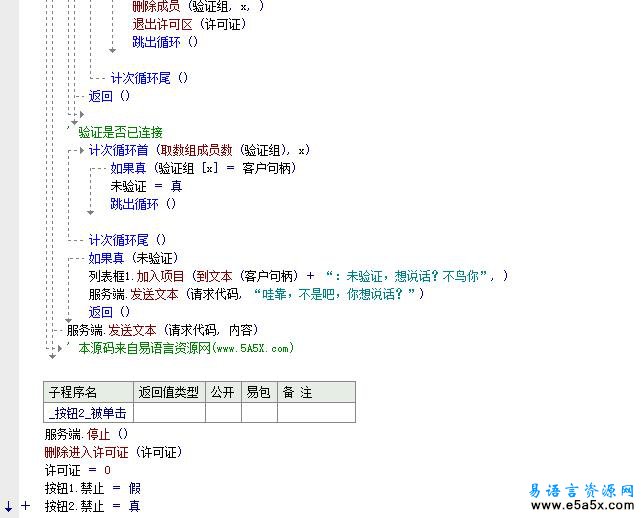Click the green comment 验证是否已连接
The width and height of the screenshot is (643, 518).
click(x=121, y=132)
